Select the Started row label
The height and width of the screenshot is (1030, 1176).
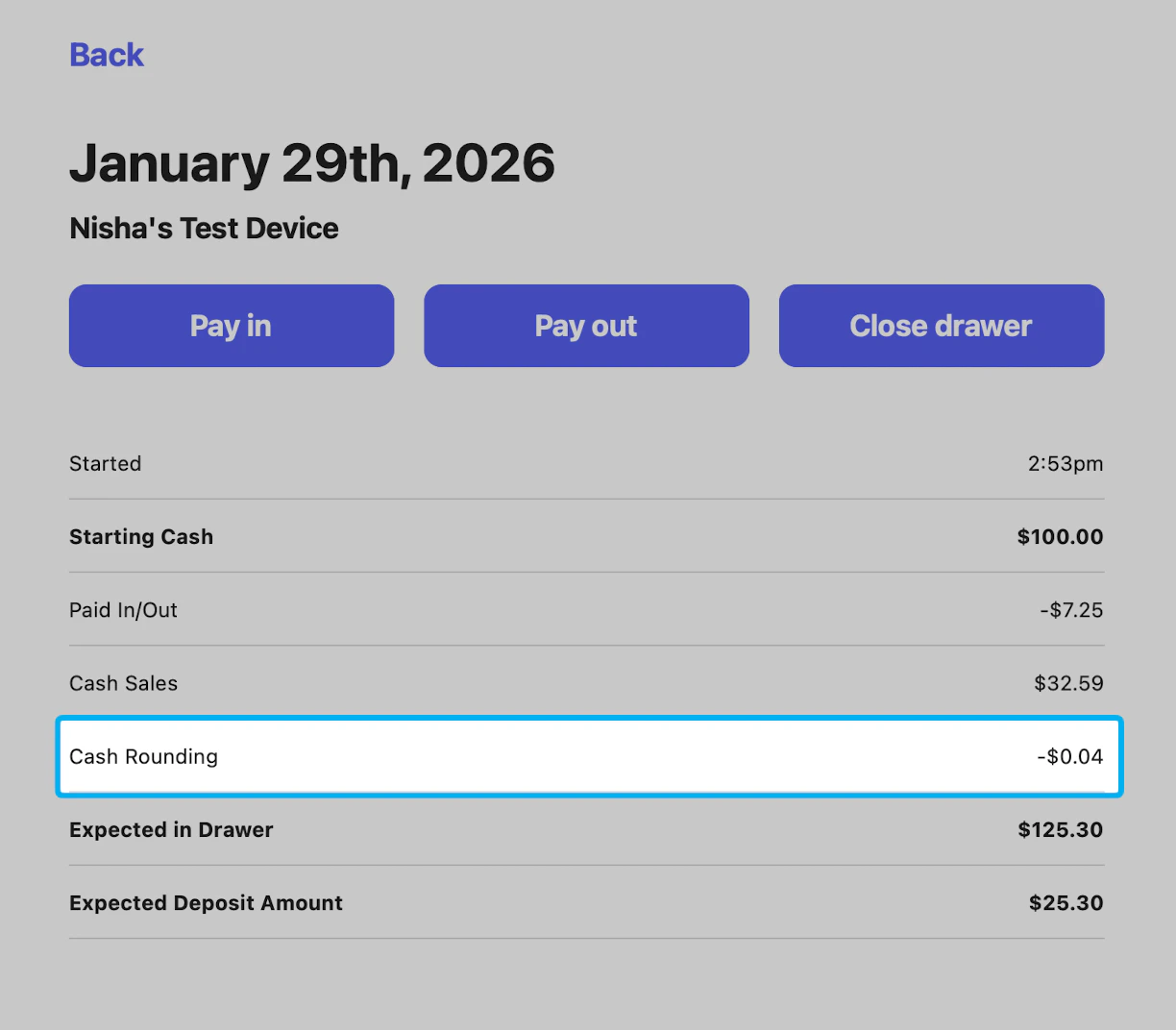(x=106, y=464)
